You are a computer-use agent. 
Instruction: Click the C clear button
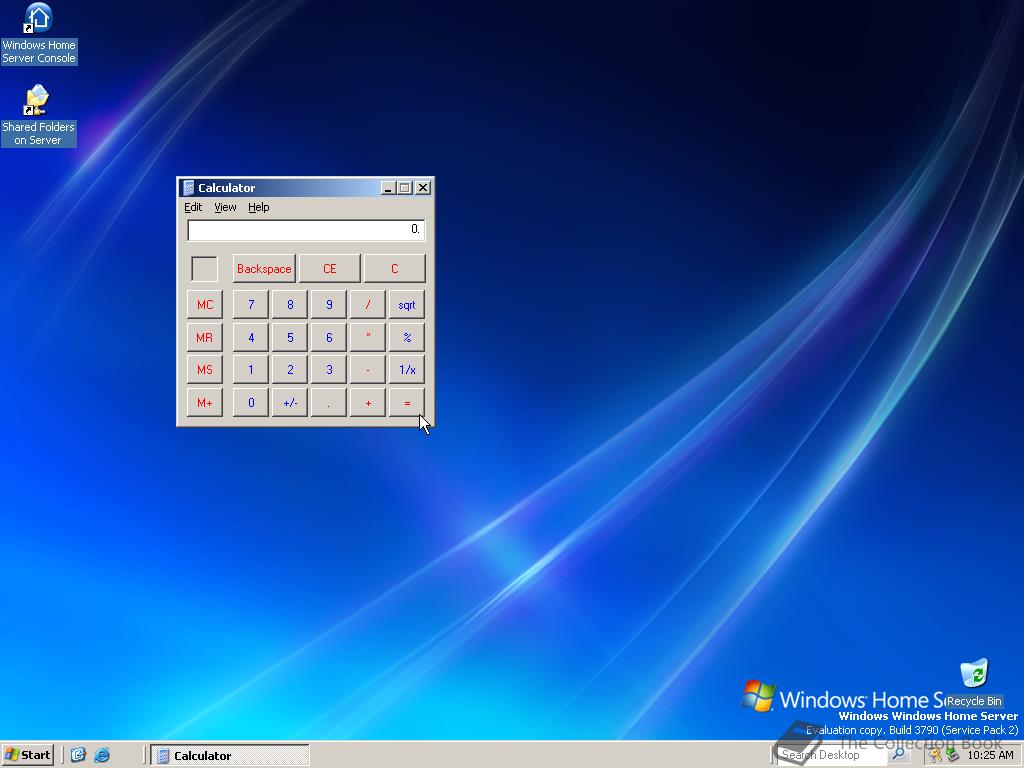coord(394,268)
